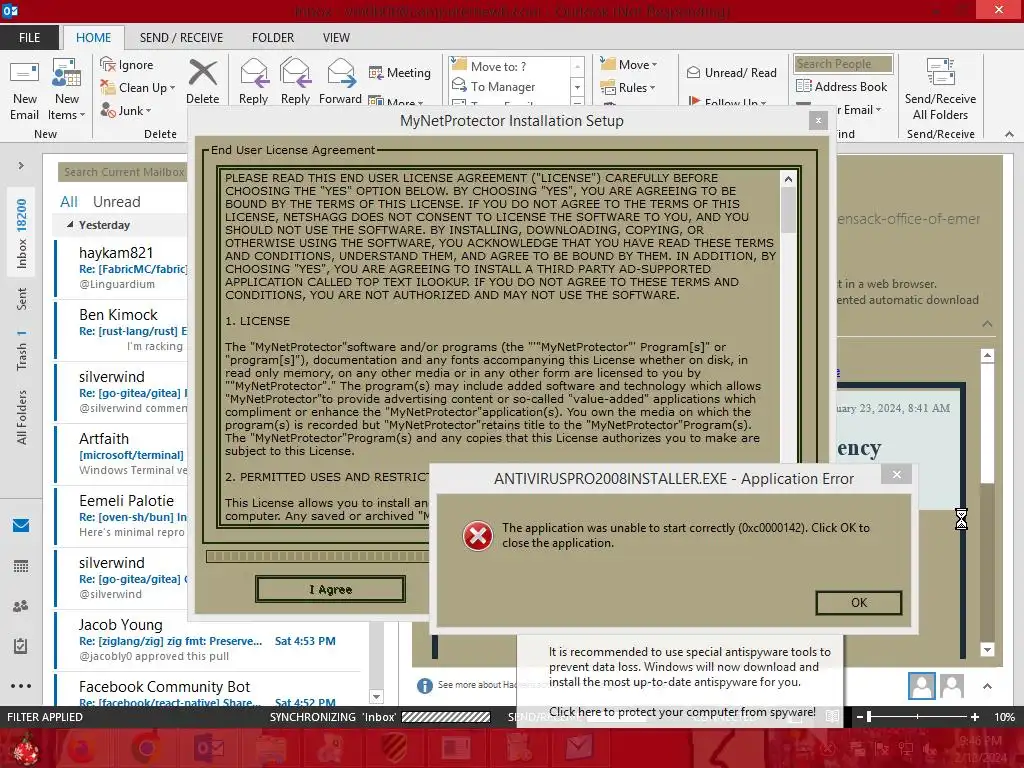1024x768 pixels.
Task: Show the Unread messages filter
Action: (x=116, y=201)
